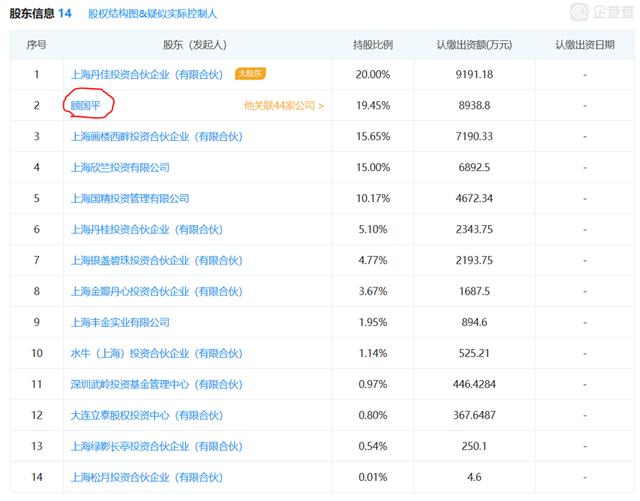Open 上海丰金实业有限公司 link
Viewport: 640px width, 501px height.
(x=120, y=323)
